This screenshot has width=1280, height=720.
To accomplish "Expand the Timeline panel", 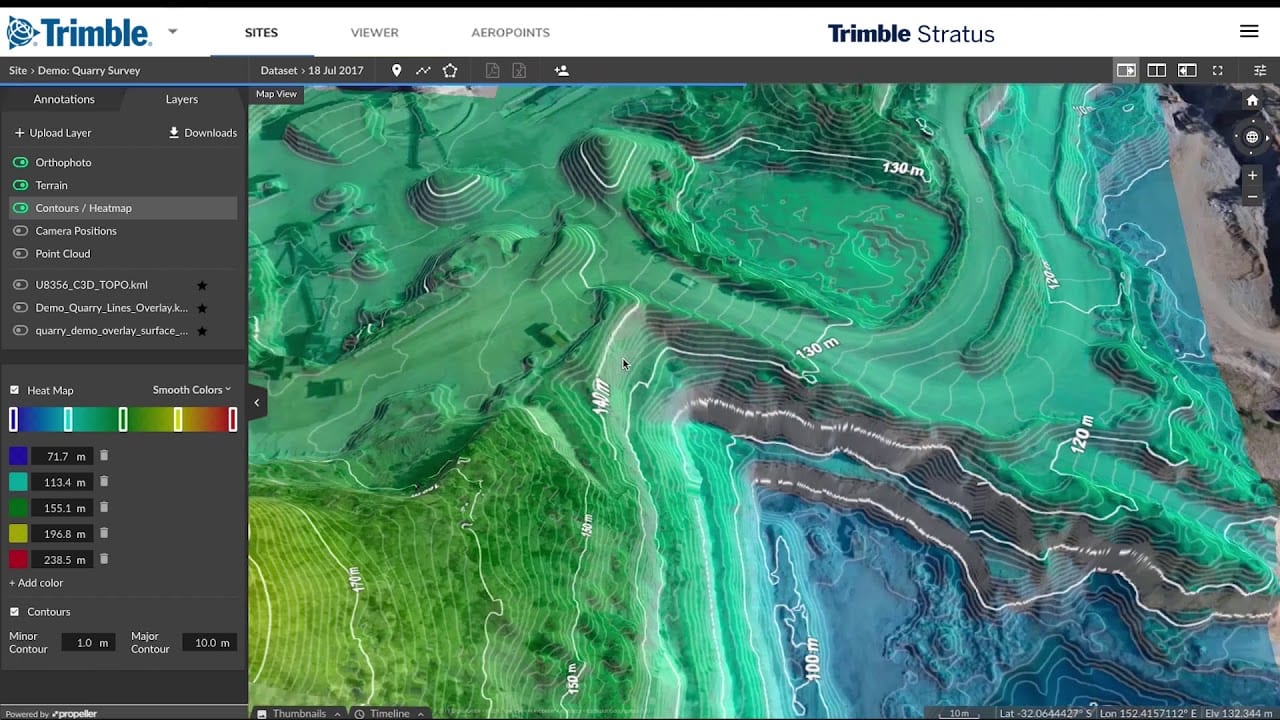I will click(389, 713).
